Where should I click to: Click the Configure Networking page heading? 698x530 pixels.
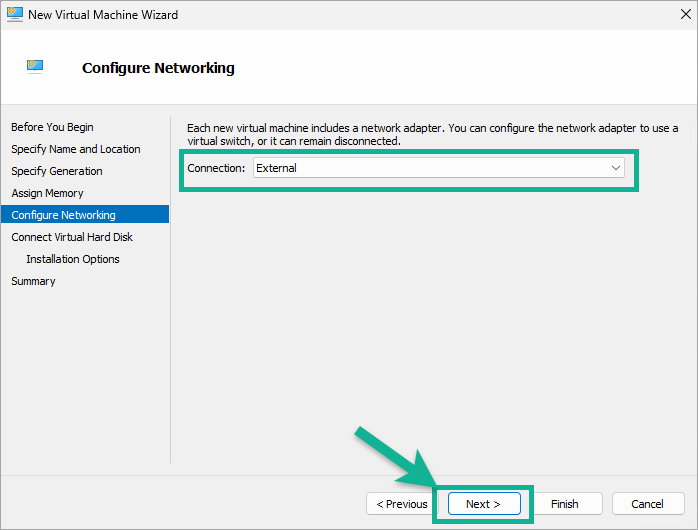pos(158,68)
